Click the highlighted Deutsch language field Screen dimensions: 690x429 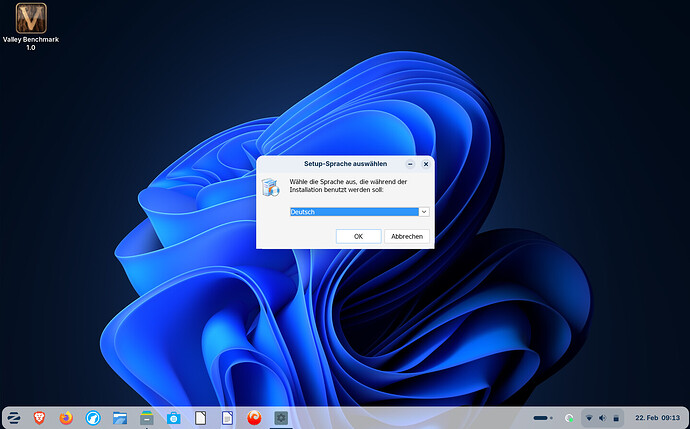tap(353, 212)
